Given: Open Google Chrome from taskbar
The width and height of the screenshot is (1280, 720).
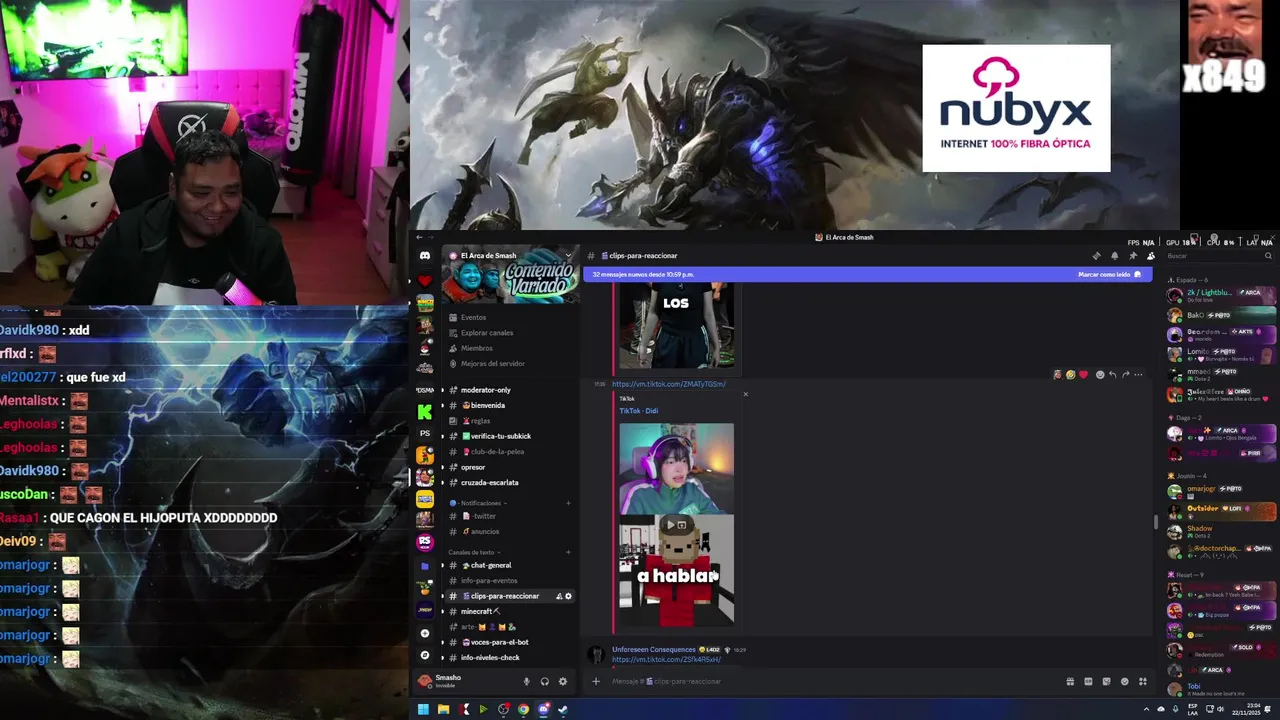Looking at the screenshot, I should click(x=523, y=710).
